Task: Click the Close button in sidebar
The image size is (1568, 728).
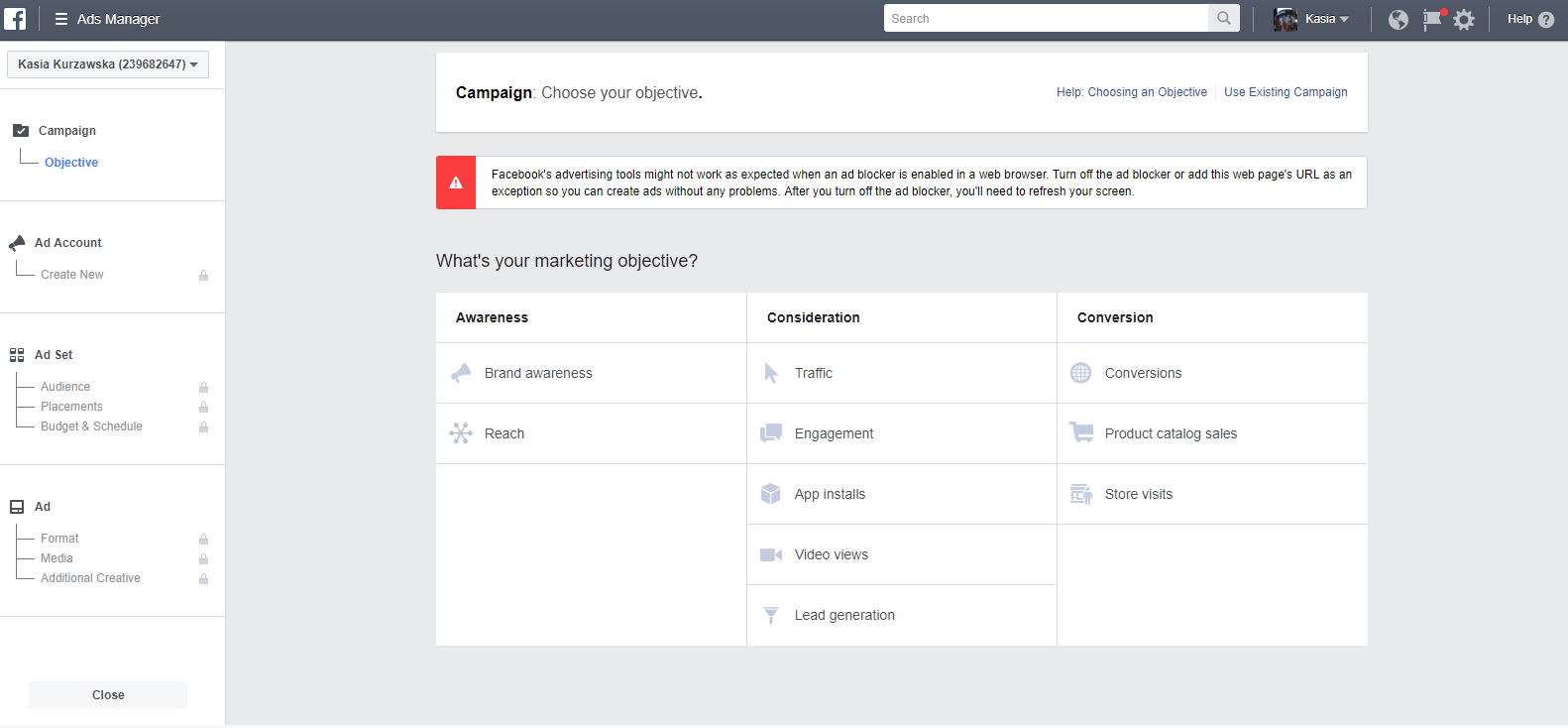Action: (x=108, y=695)
